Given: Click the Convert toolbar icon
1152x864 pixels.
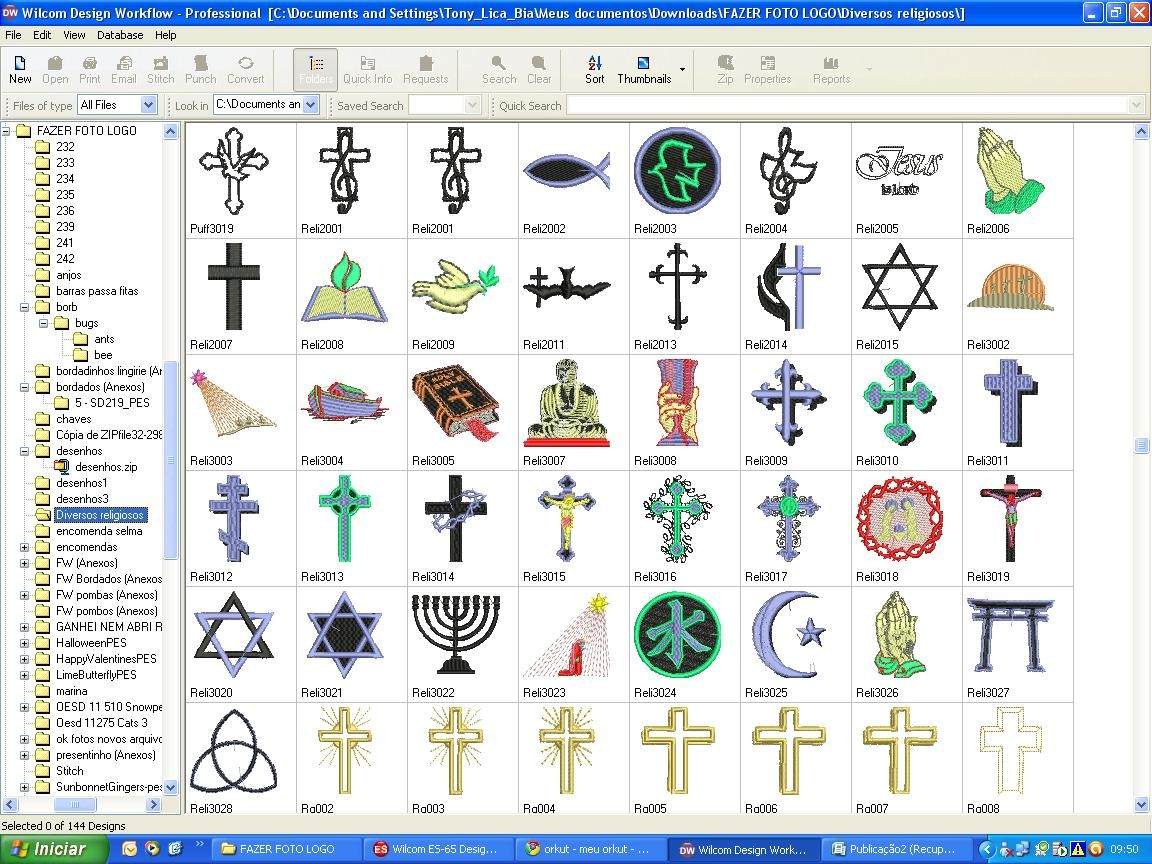Looking at the screenshot, I should tap(245, 70).
